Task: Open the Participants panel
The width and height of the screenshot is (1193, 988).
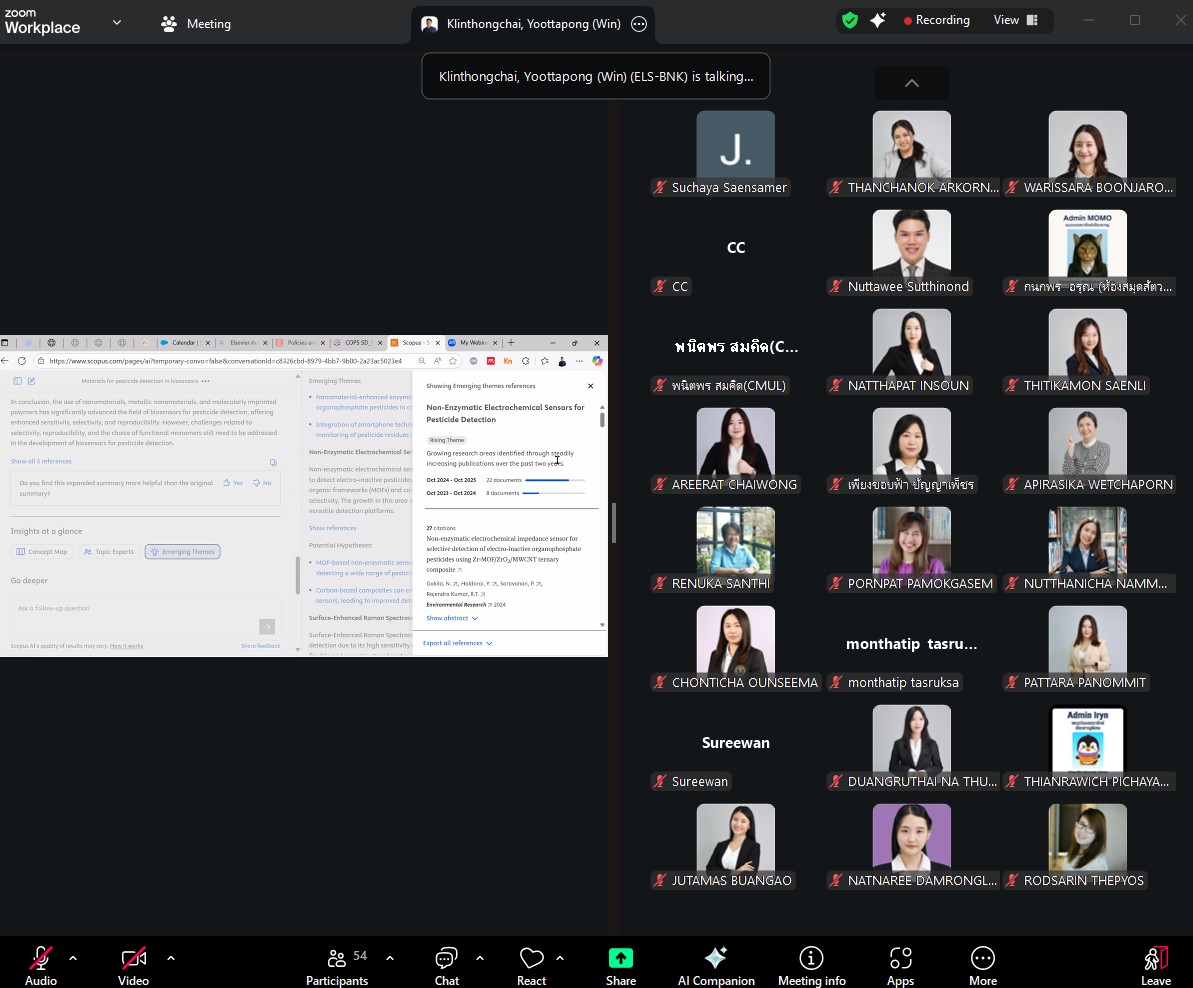Action: pyautogui.click(x=337, y=965)
